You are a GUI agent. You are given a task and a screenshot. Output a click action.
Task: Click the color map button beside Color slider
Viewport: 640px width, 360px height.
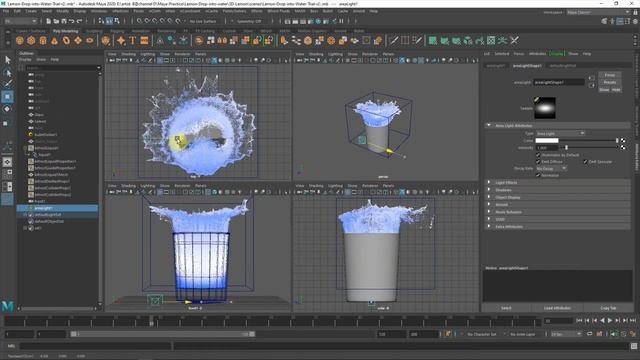tap(623, 140)
